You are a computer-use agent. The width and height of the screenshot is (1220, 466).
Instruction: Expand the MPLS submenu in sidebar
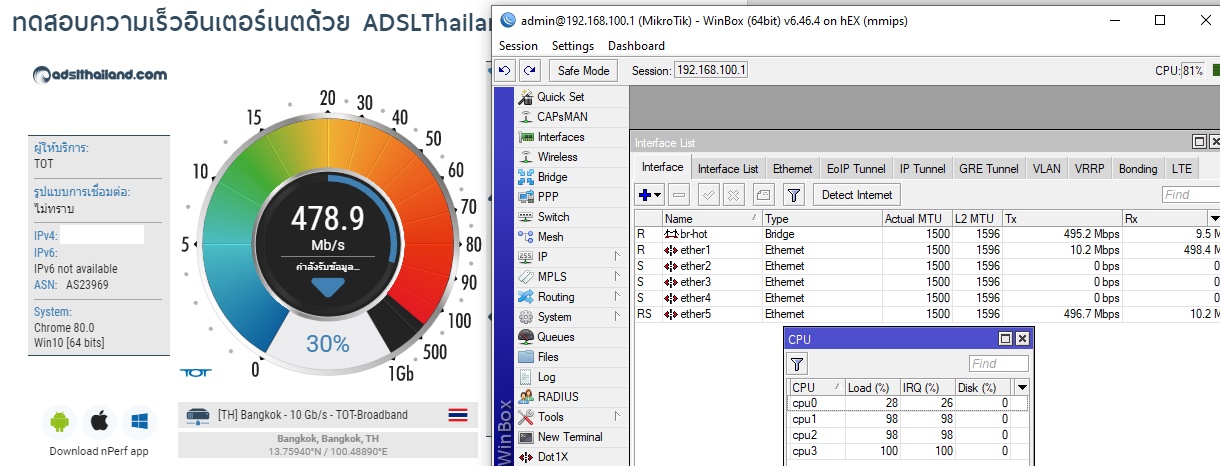617,277
